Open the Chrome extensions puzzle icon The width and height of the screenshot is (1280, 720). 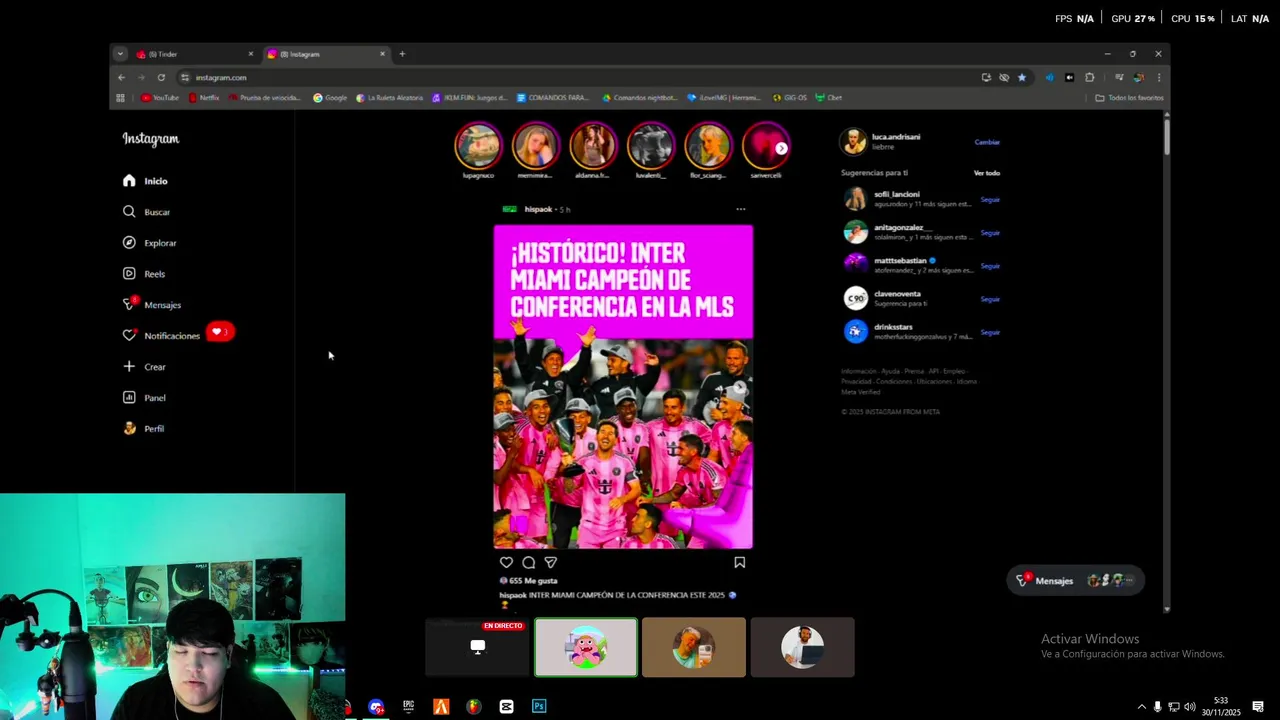click(x=1089, y=77)
